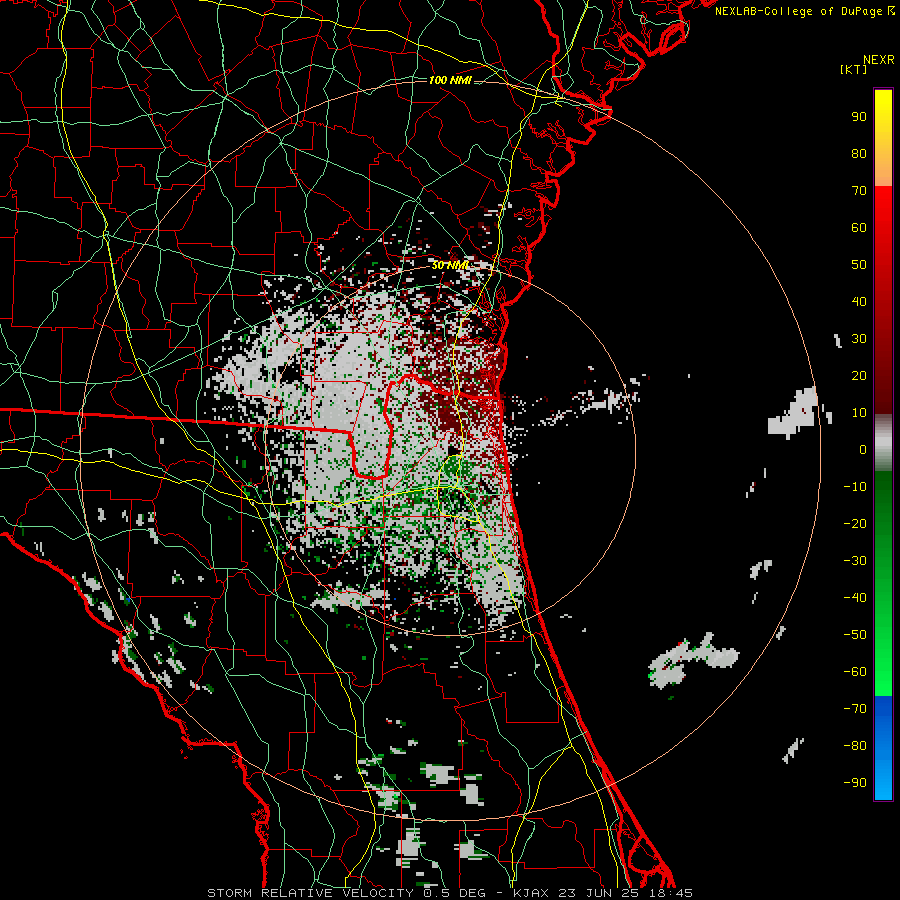Viewport: 900px width, 900px height.
Task: Click the 90 knots scale value
Action: (x=859, y=117)
